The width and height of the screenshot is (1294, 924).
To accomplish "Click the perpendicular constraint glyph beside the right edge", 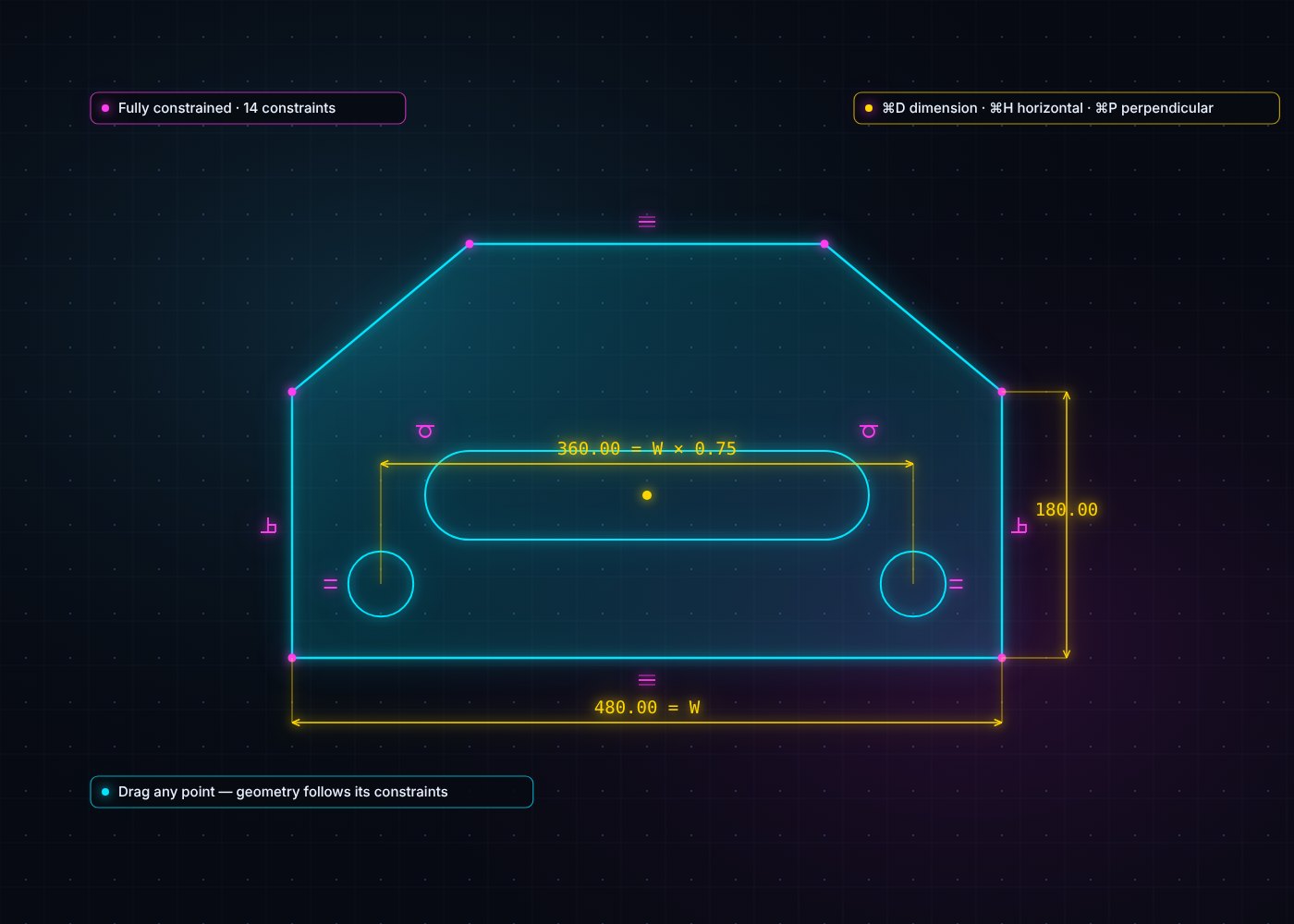I will (1019, 527).
